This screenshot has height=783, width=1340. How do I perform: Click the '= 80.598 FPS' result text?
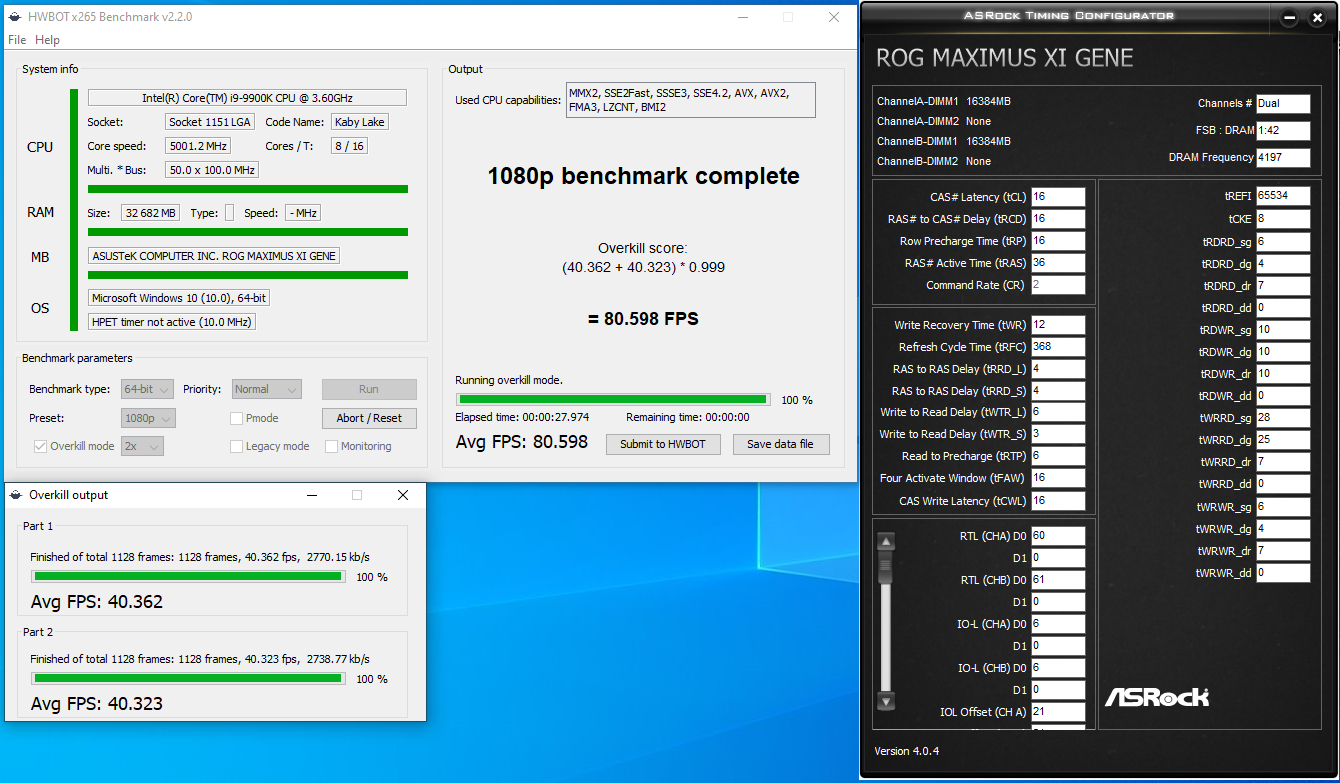pos(643,320)
